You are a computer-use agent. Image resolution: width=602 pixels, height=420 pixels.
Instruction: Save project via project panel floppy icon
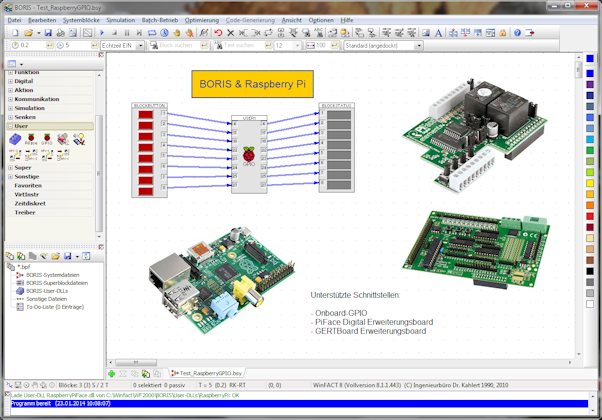[x=68, y=256]
